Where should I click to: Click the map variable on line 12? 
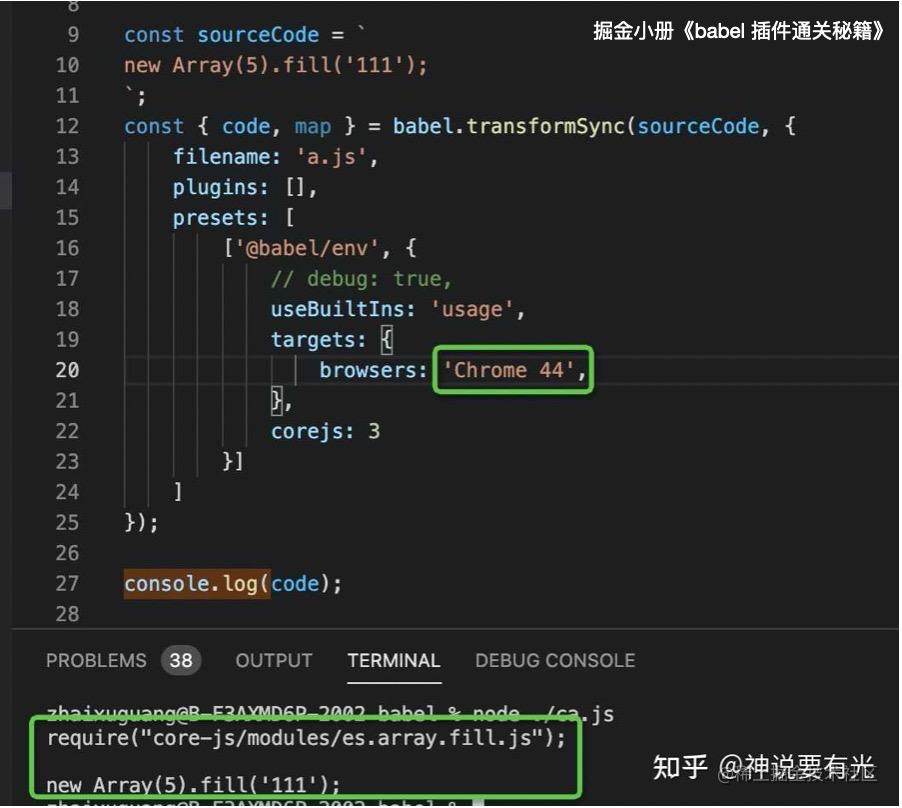pyautogui.click(x=313, y=127)
